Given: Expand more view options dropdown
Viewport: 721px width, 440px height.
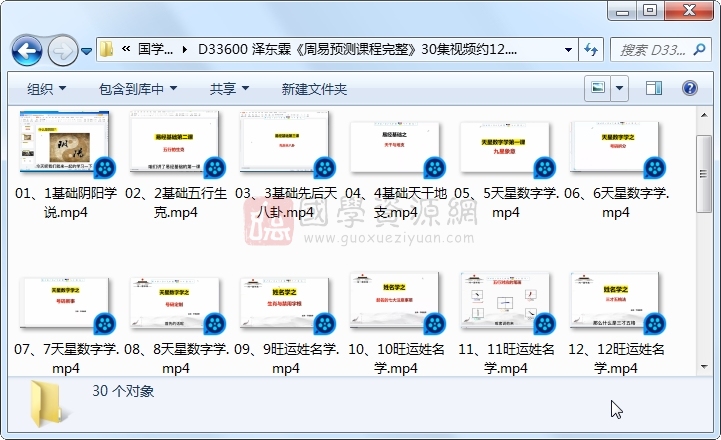Looking at the screenshot, I should click(x=619, y=88).
